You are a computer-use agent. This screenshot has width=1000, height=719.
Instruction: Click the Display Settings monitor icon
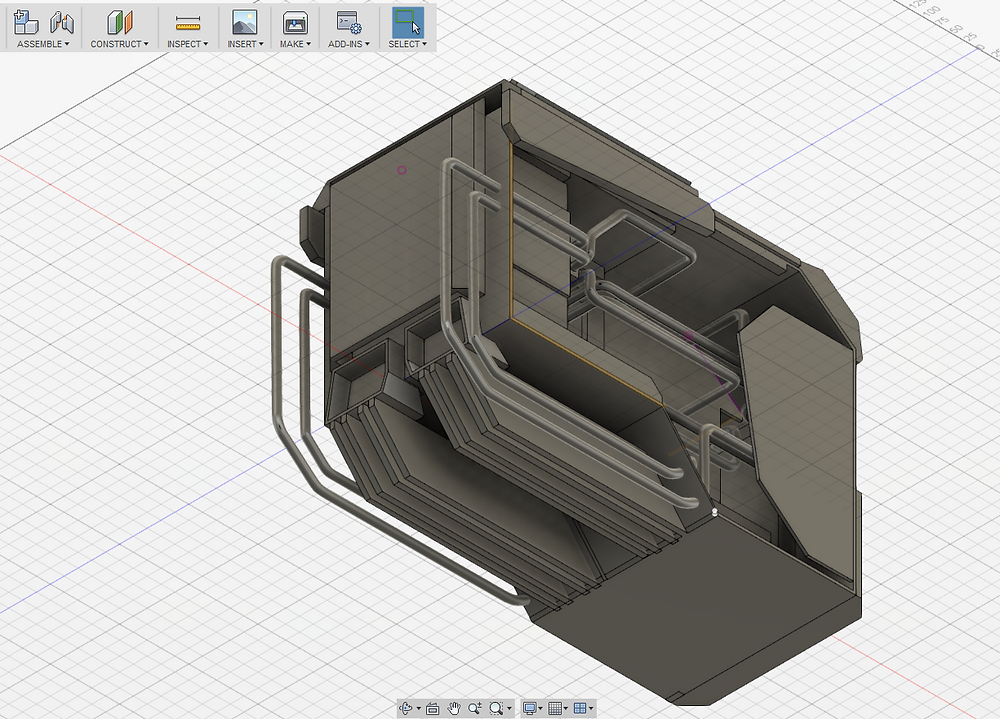pyautogui.click(x=529, y=708)
